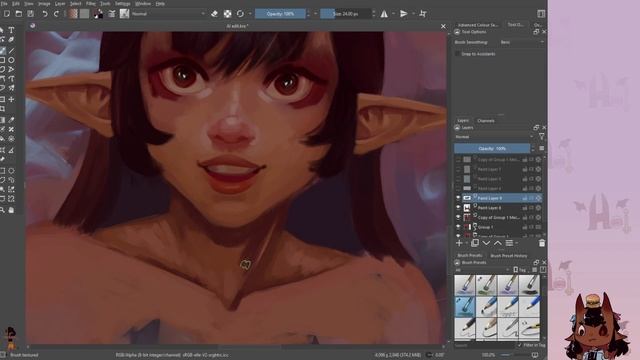Switch to Advanced Colour Selector tab
This screenshot has width=640, height=360.
pyautogui.click(x=478, y=25)
